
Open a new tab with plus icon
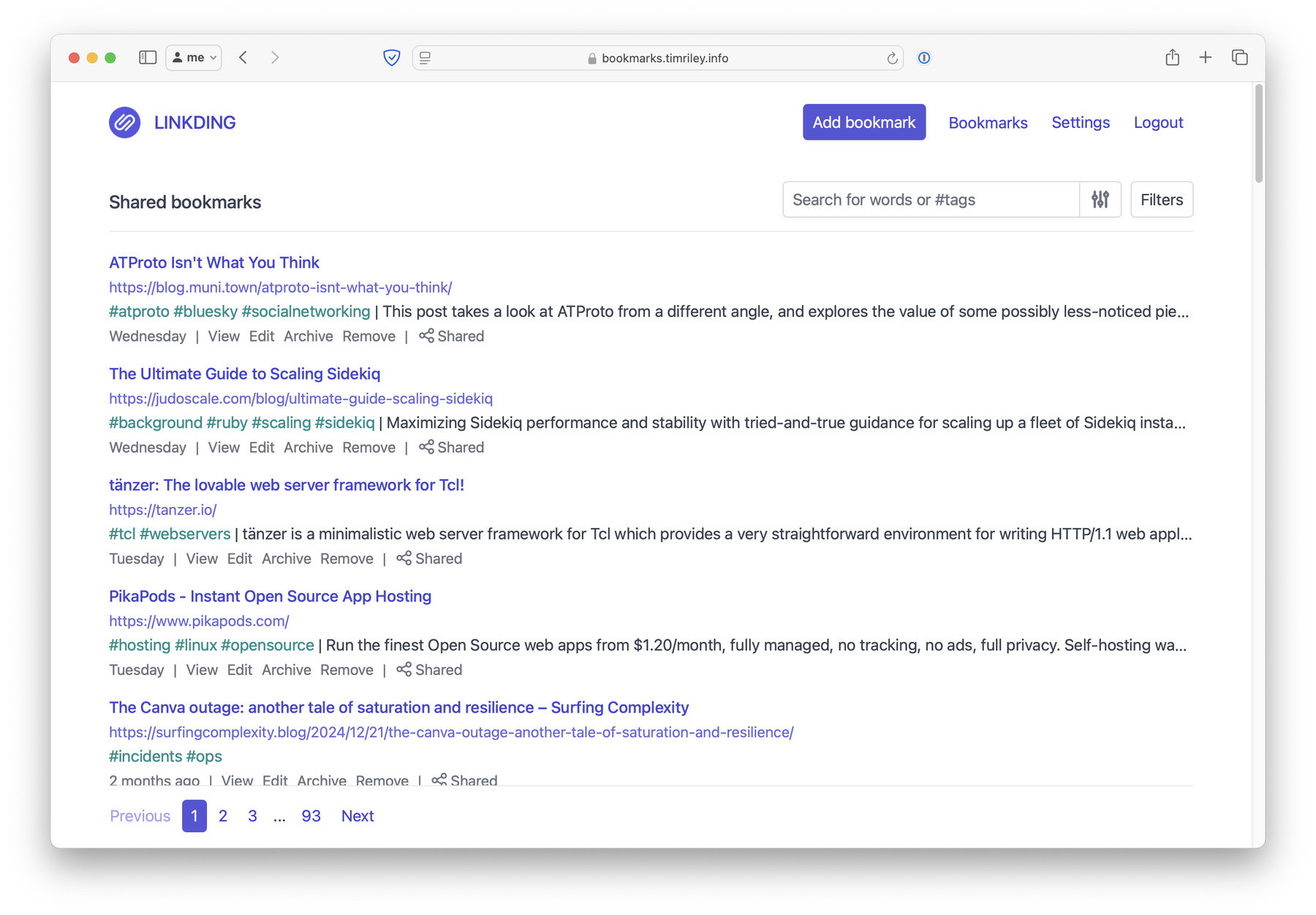point(1206,57)
